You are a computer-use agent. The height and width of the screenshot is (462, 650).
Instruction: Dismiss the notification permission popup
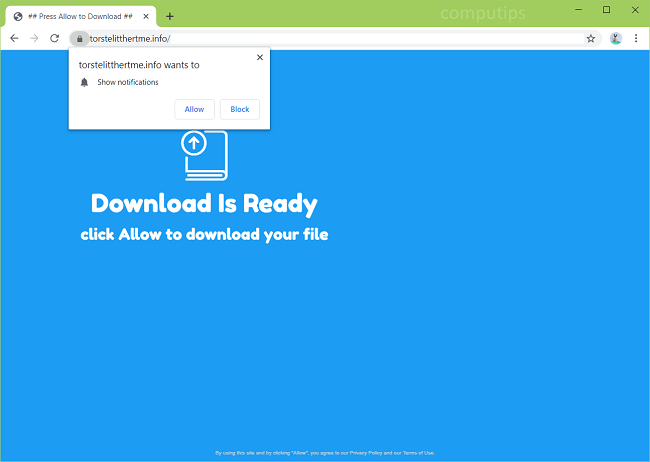pos(260,57)
